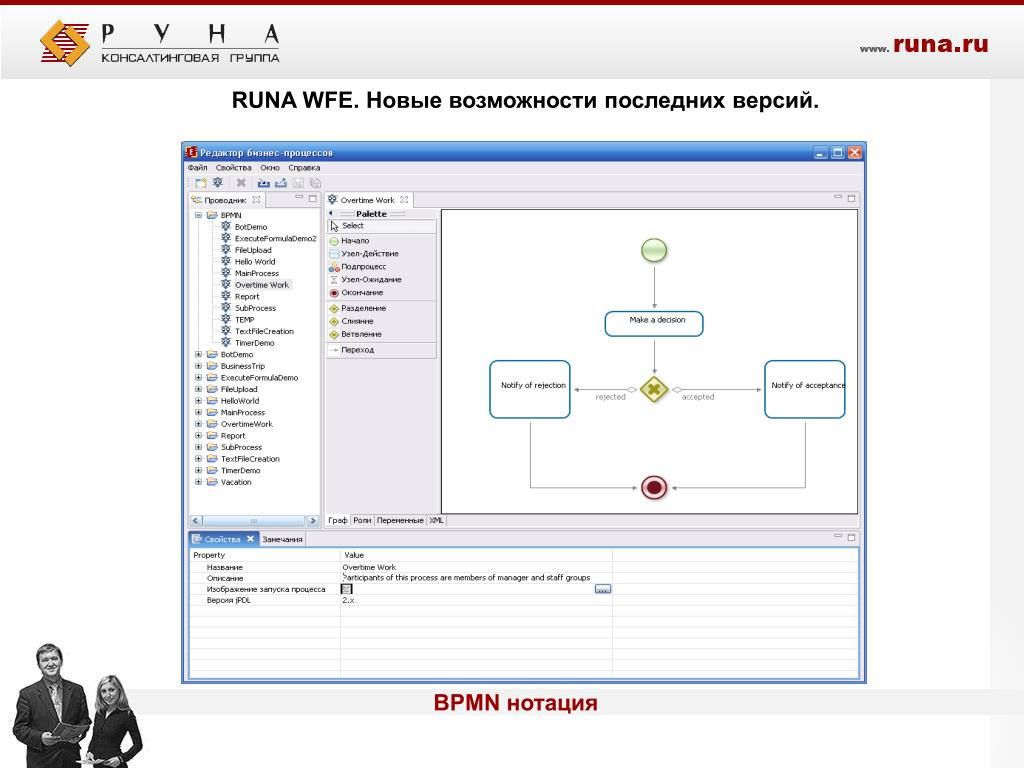Screen dimensions: 1024x768
Task: Expand the ExecuteFormulaDemo folder
Action: coord(199,377)
